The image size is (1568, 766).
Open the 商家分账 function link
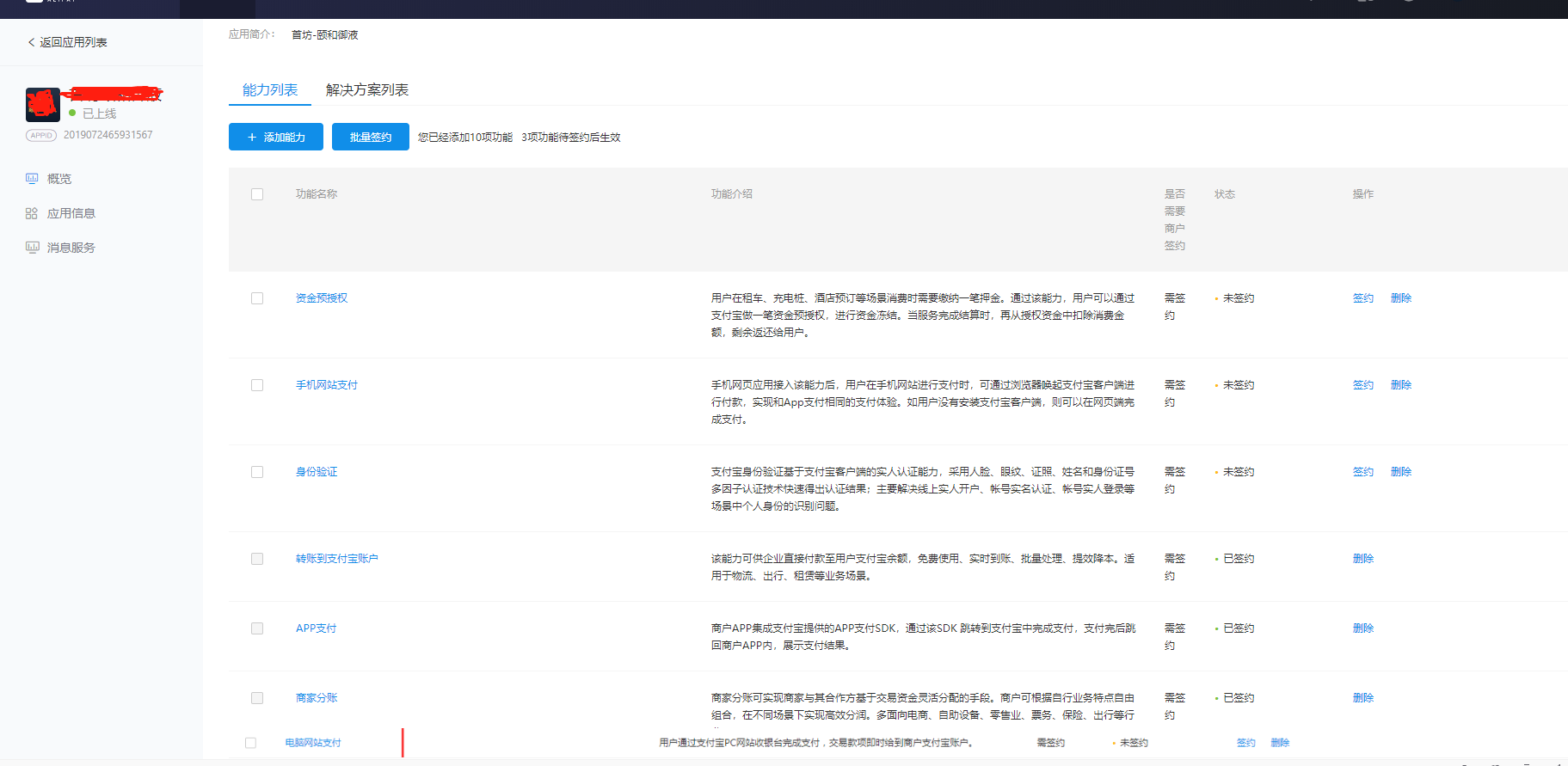point(317,698)
